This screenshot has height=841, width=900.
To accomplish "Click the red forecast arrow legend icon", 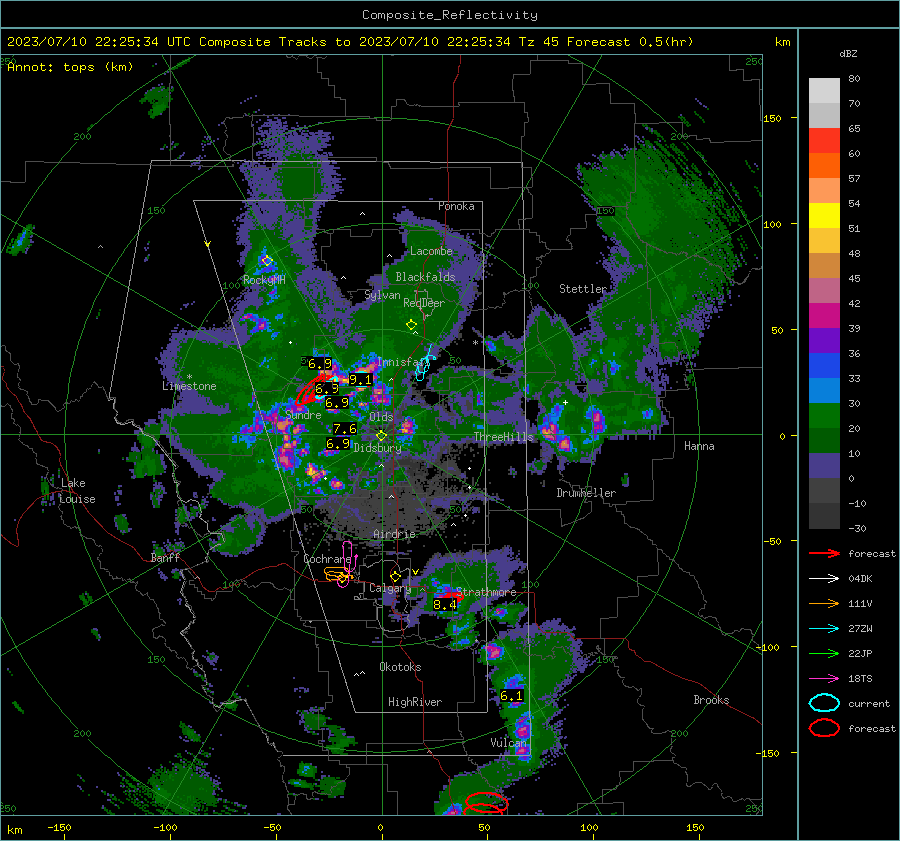I will [824, 553].
